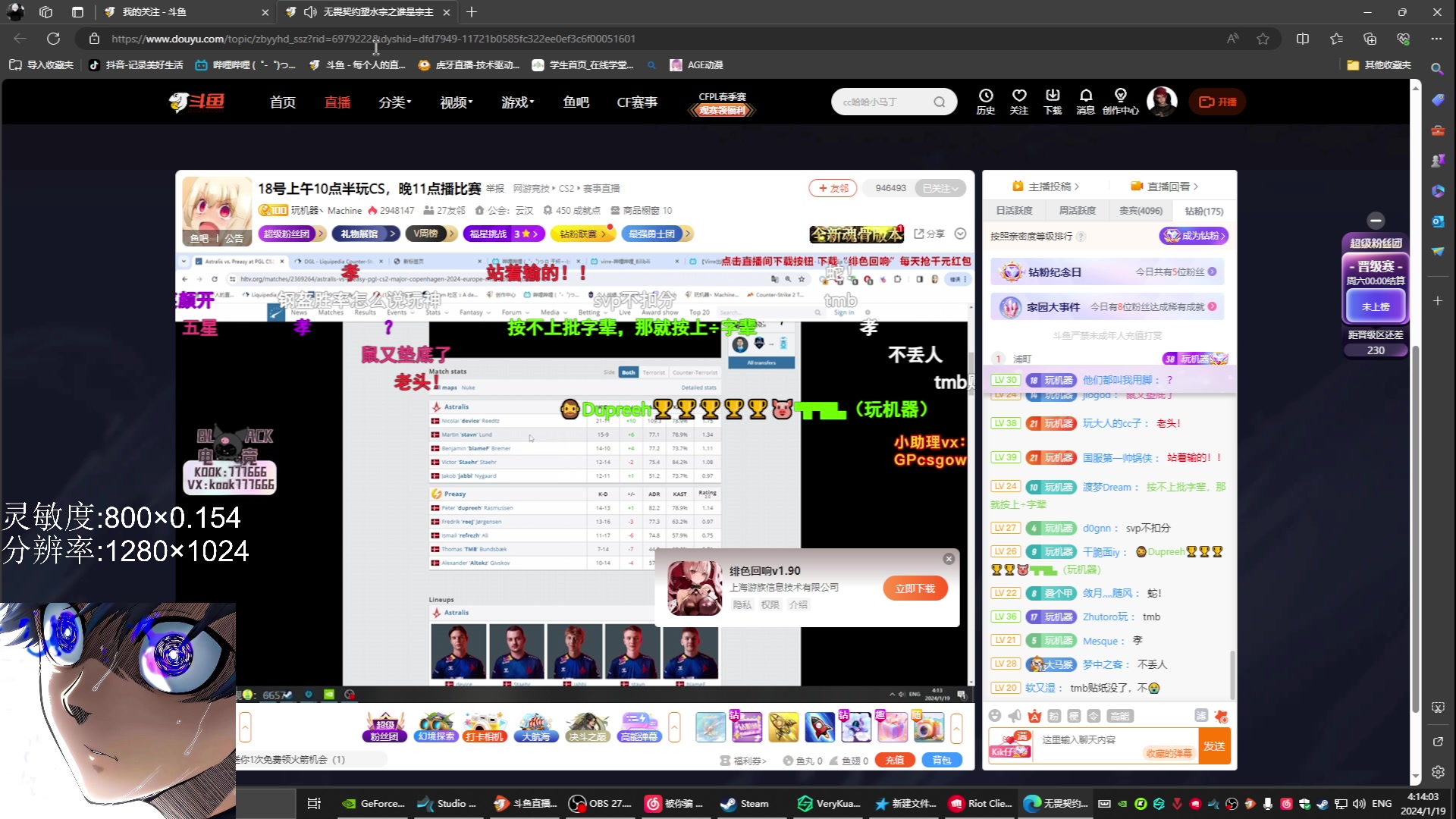This screenshot has width=1456, height=819.
Task: Click the 高能 chat toolbar button
Action: 1119,715
